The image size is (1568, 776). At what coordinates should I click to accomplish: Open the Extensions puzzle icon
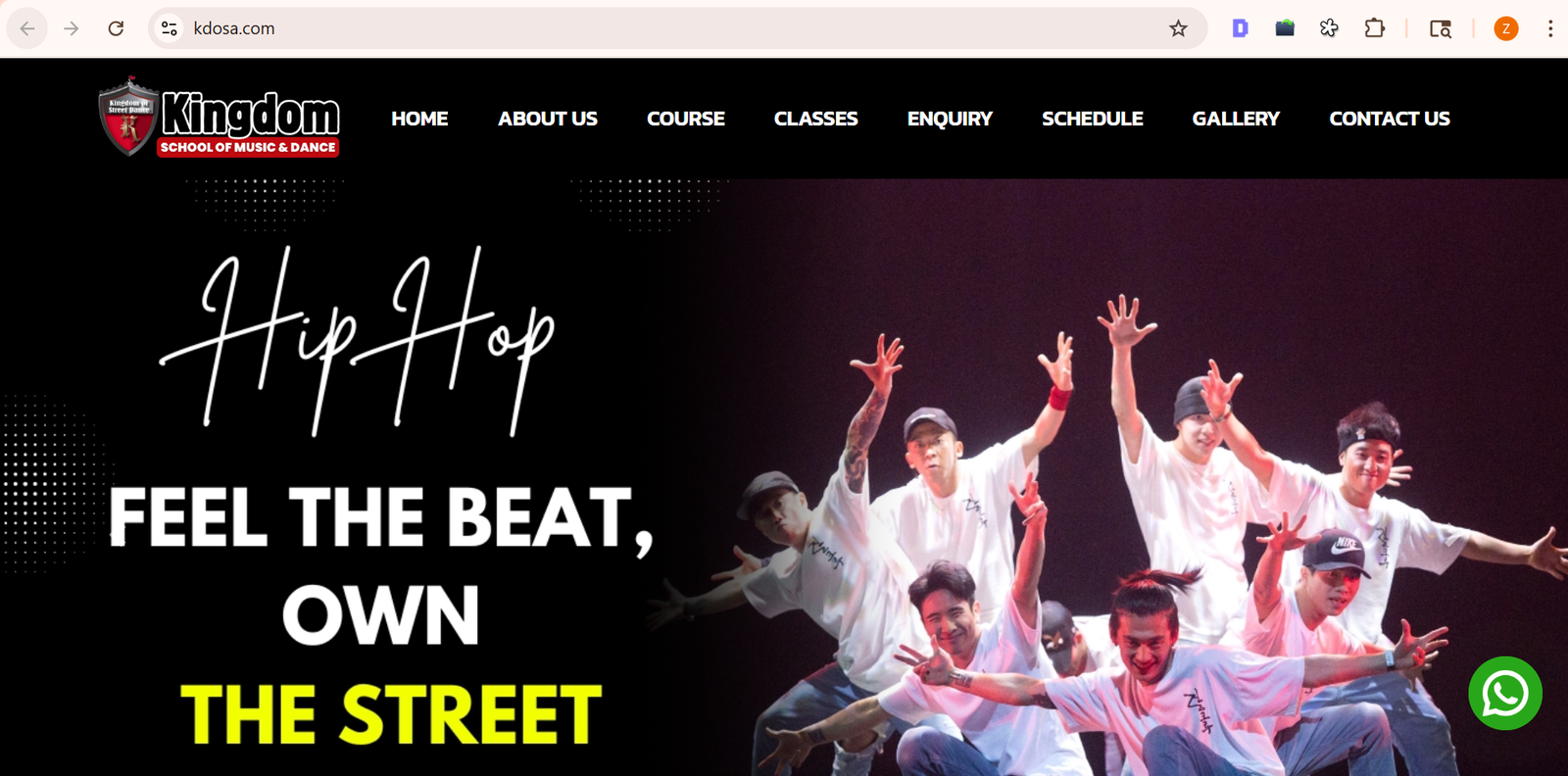tap(1375, 28)
